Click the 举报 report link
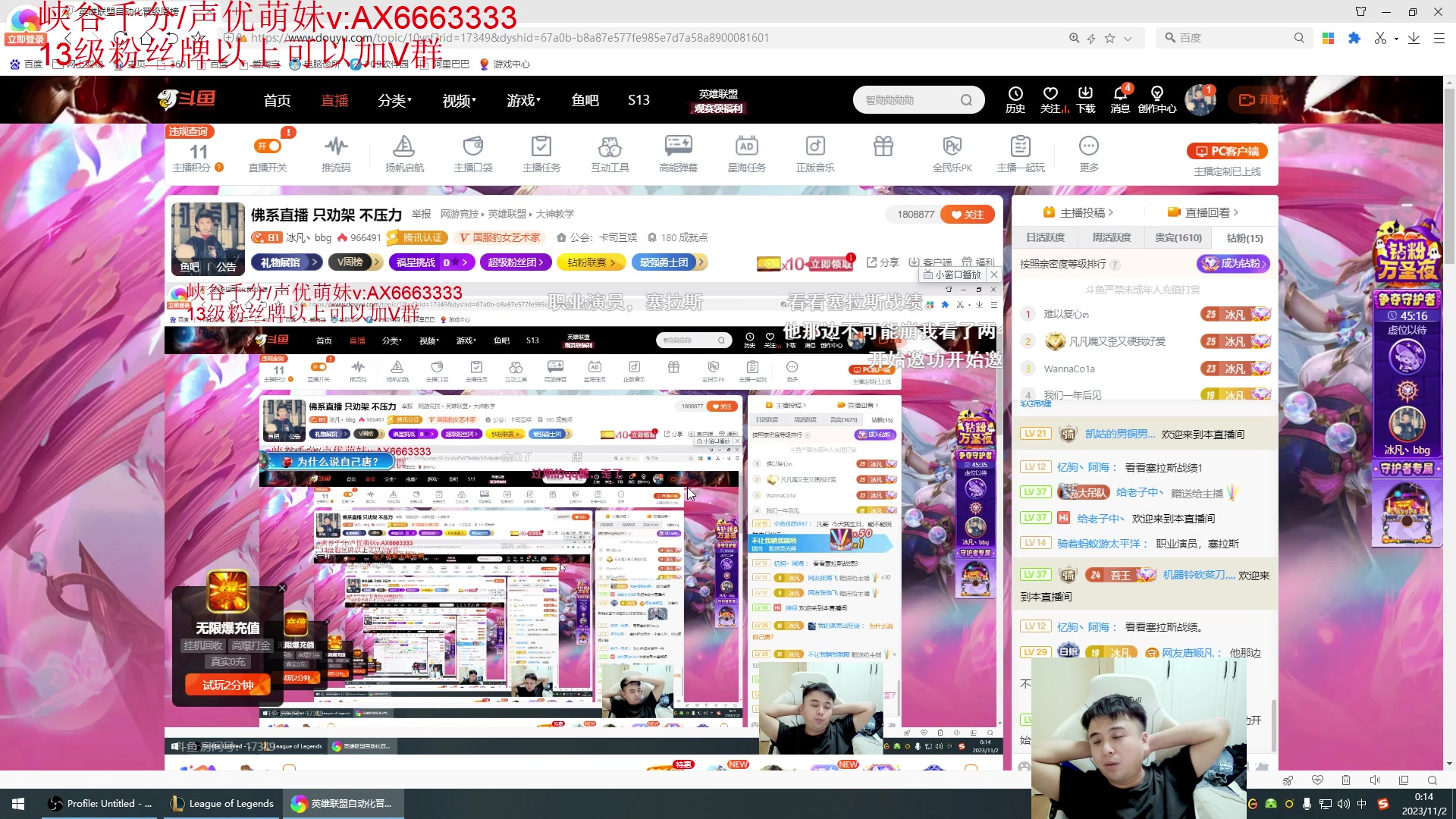1456x819 pixels. (x=422, y=214)
